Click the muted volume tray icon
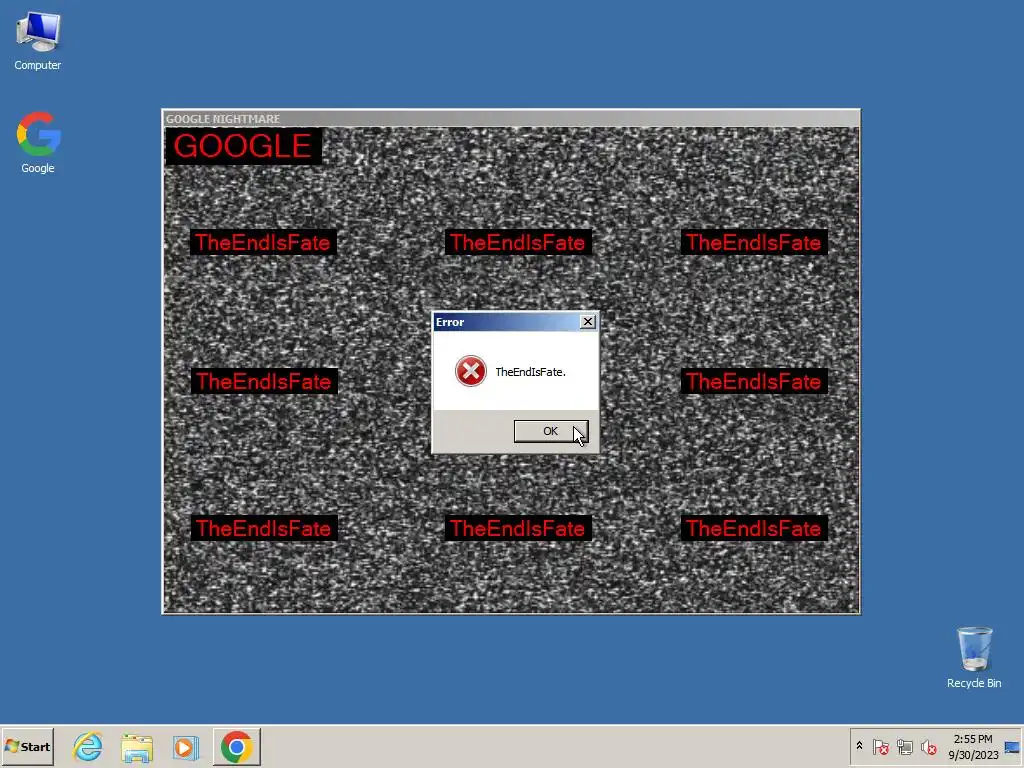 click(x=929, y=746)
